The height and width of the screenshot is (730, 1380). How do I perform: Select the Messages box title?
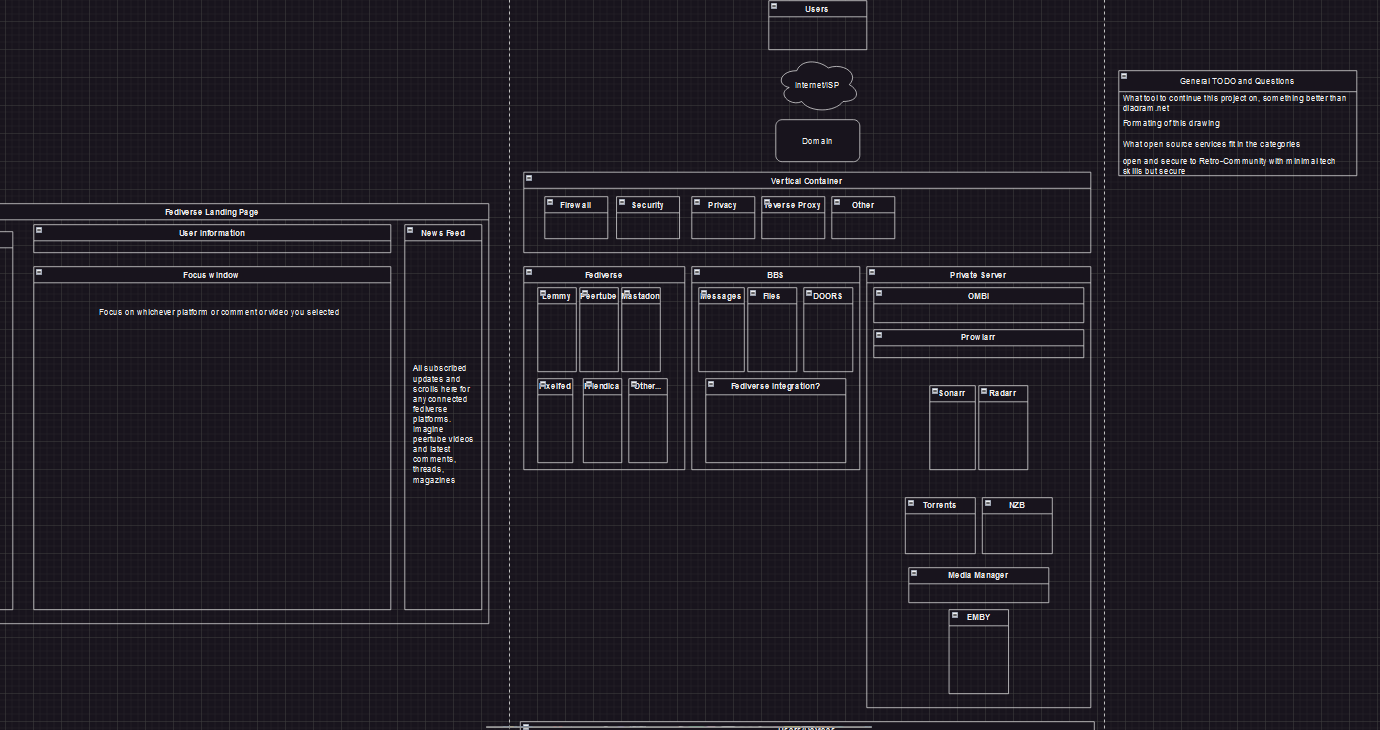(x=721, y=297)
